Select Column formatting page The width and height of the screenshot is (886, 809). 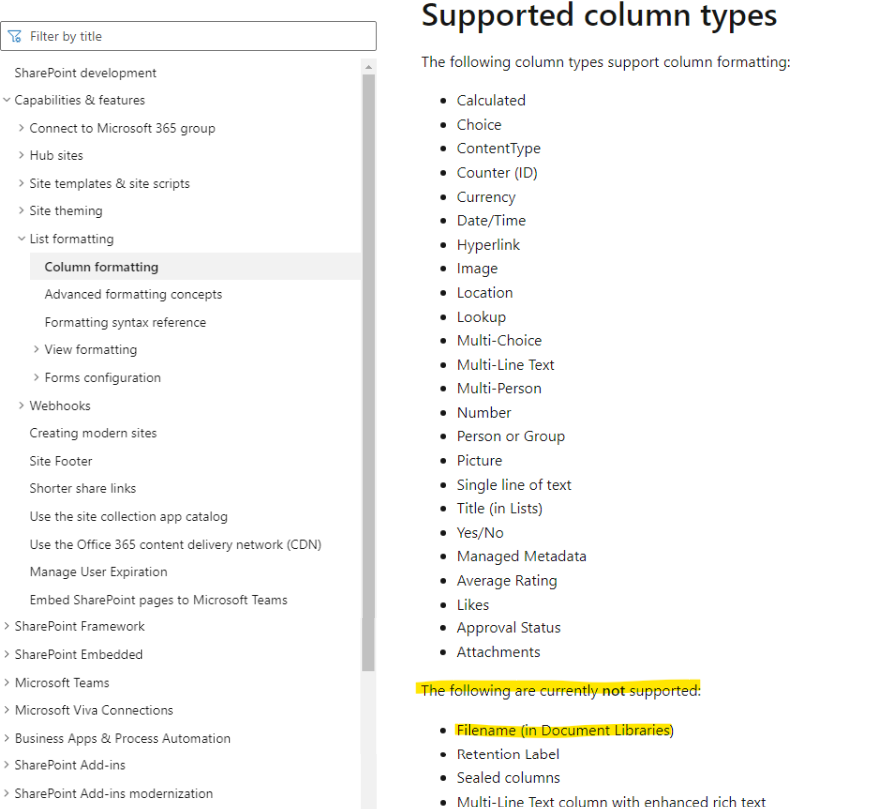point(196,267)
